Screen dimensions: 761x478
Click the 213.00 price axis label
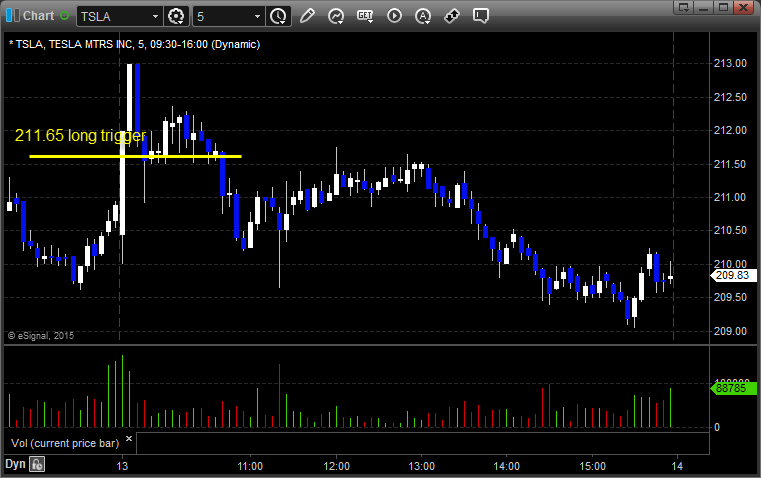point(730,63)
